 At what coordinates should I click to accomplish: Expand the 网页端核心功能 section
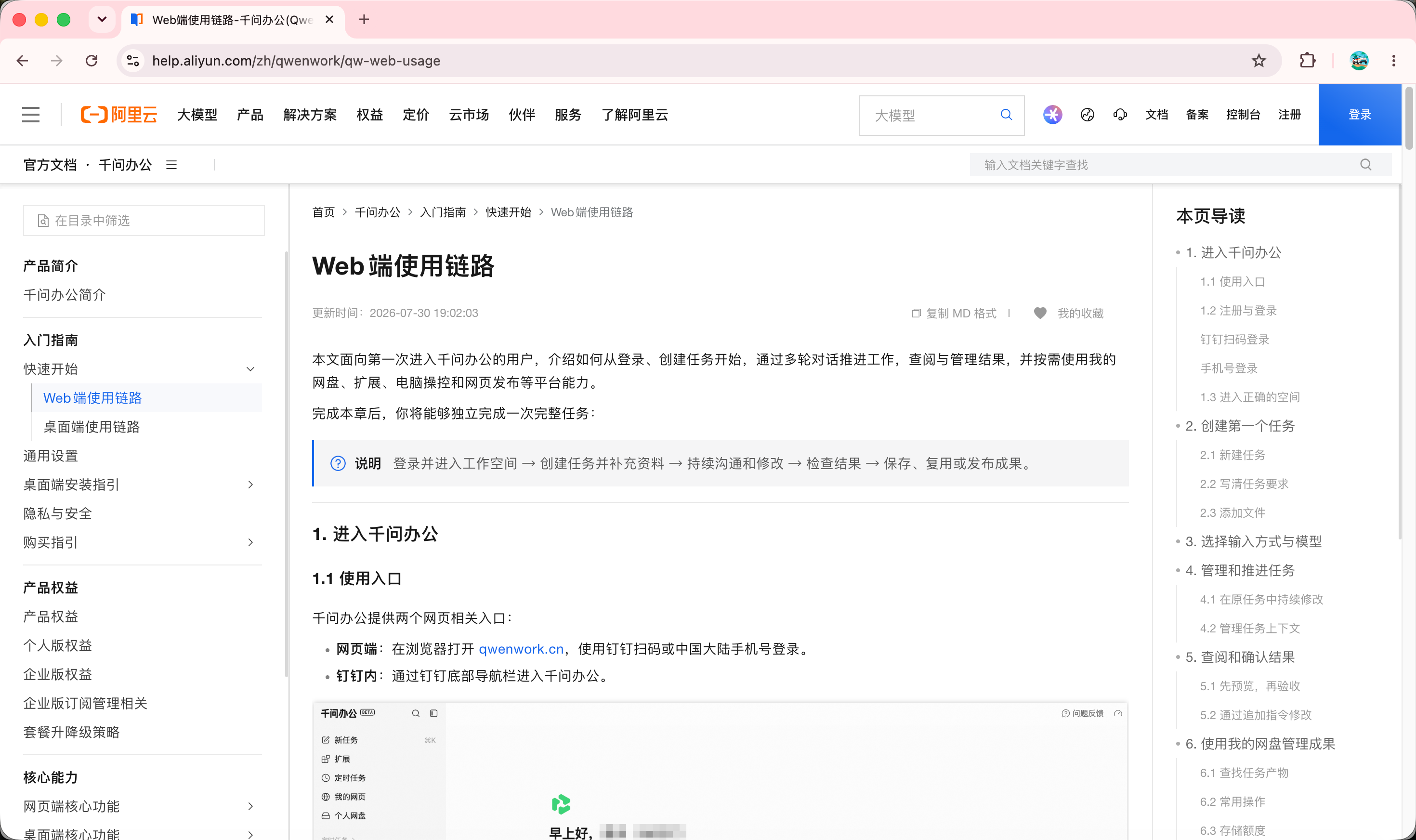pos(251,806)
